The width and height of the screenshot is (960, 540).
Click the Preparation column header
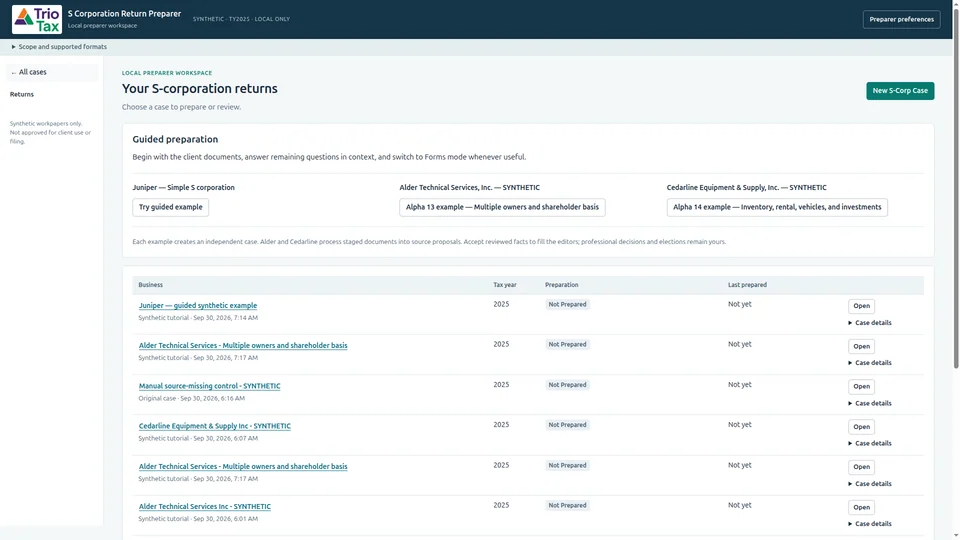[561, 285]
